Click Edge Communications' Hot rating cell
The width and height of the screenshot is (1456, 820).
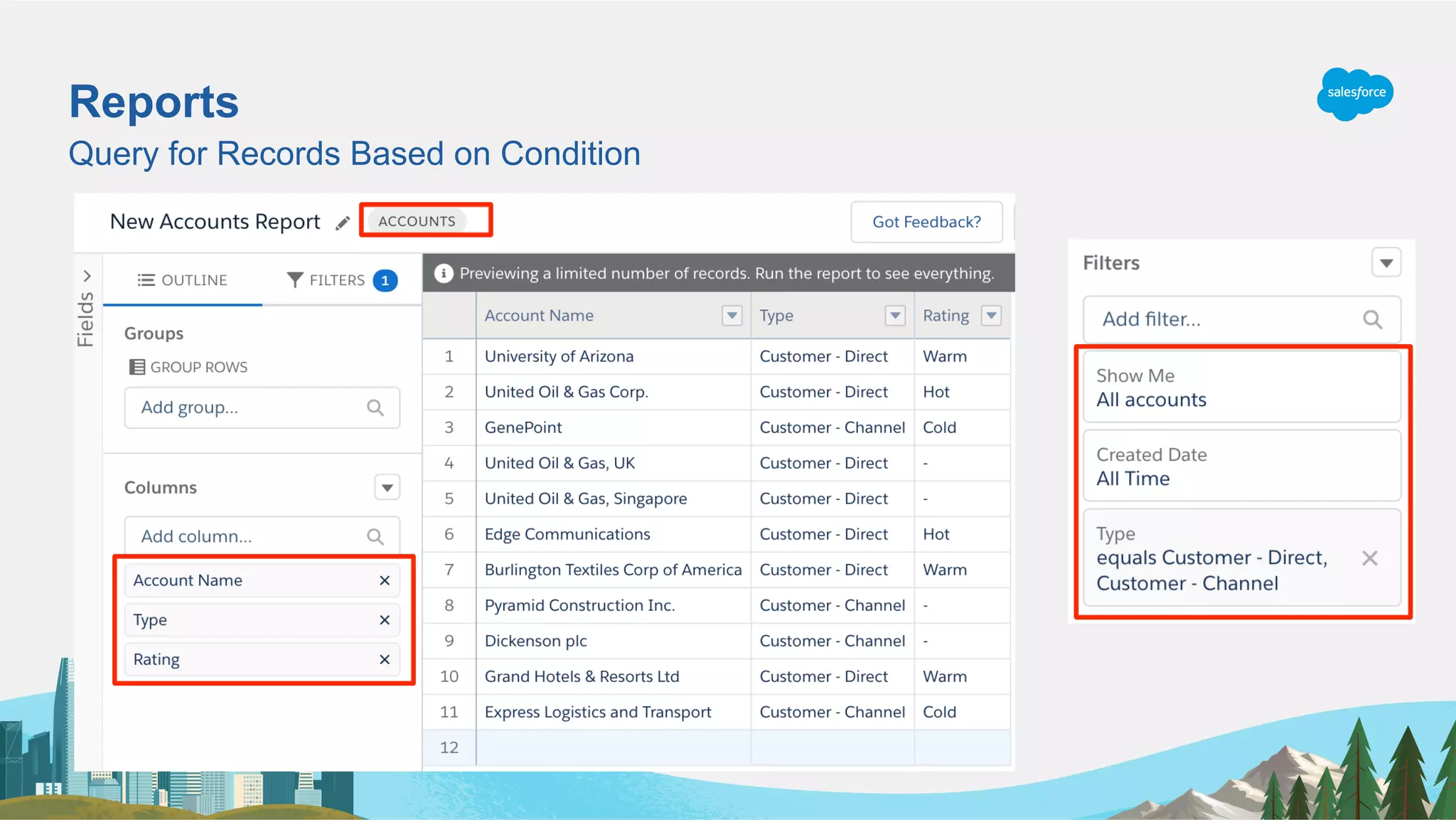(x=962, y=534)
